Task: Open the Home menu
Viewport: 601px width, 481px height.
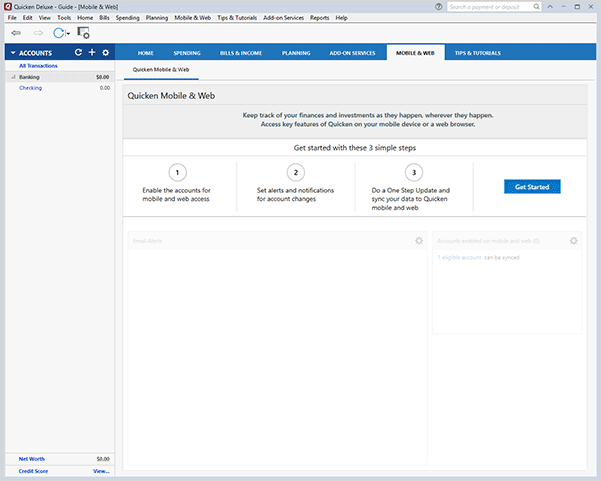Action: 85,18
